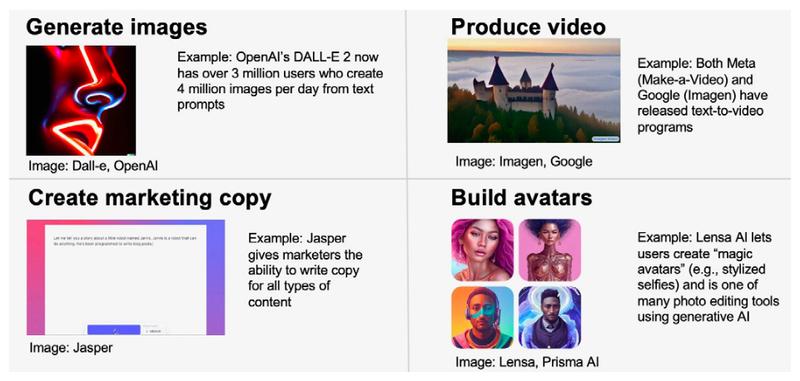Click the caption Image: Imagen, Google

coord(523,162)
